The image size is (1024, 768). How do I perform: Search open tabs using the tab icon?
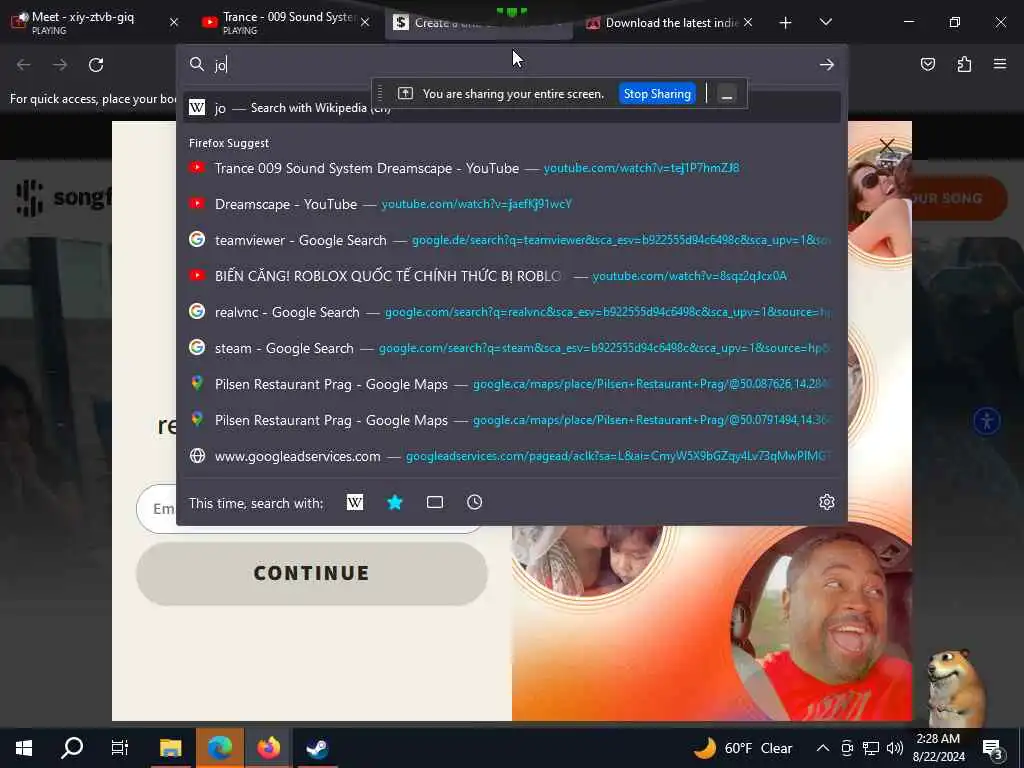coord(434,502)
